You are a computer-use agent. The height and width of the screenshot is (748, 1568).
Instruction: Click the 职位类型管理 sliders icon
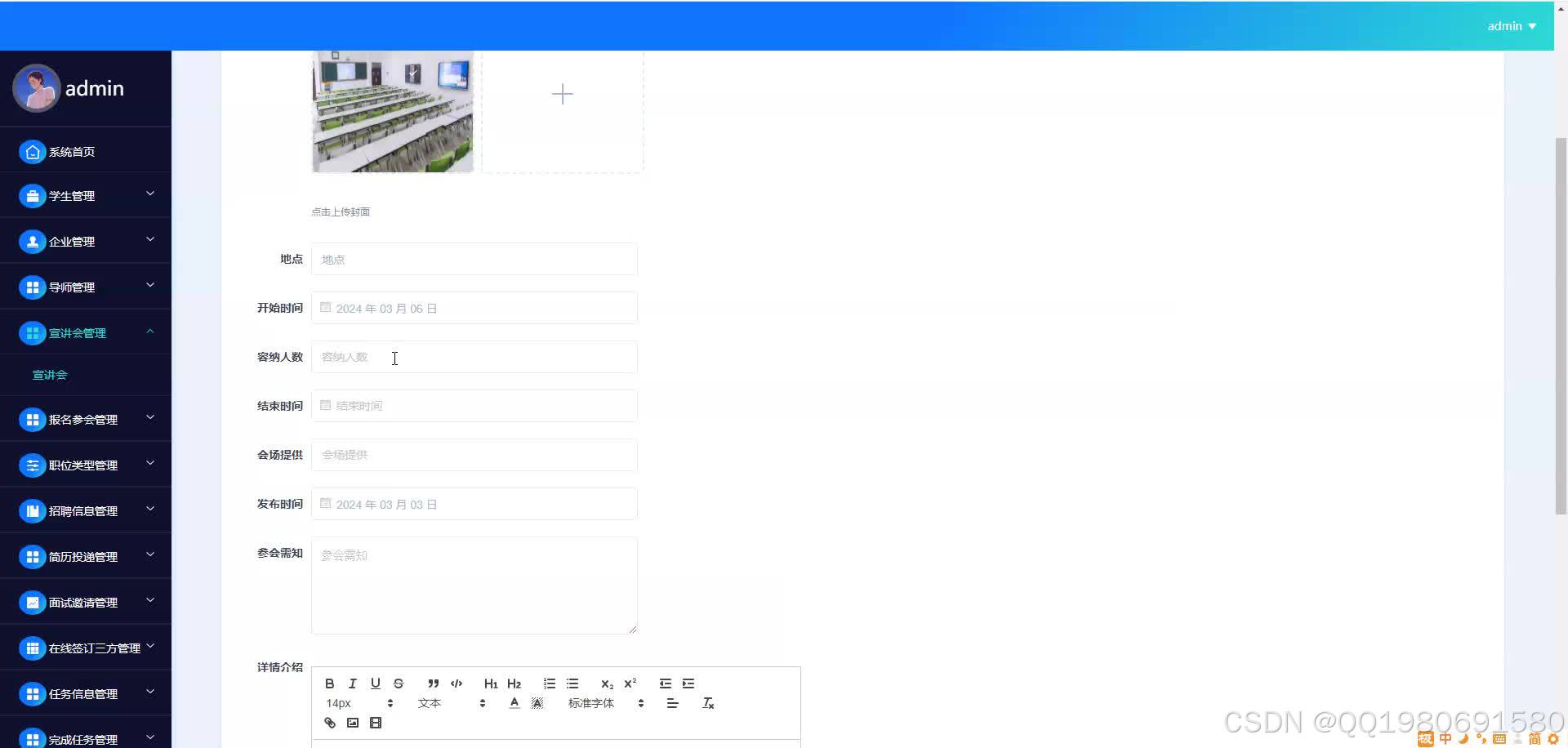32,465
